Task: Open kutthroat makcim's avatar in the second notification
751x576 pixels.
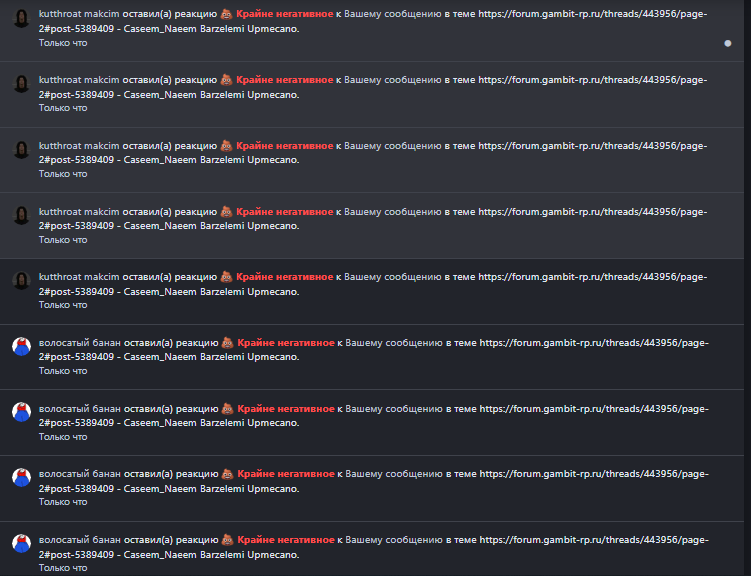Action: [22, 84]
